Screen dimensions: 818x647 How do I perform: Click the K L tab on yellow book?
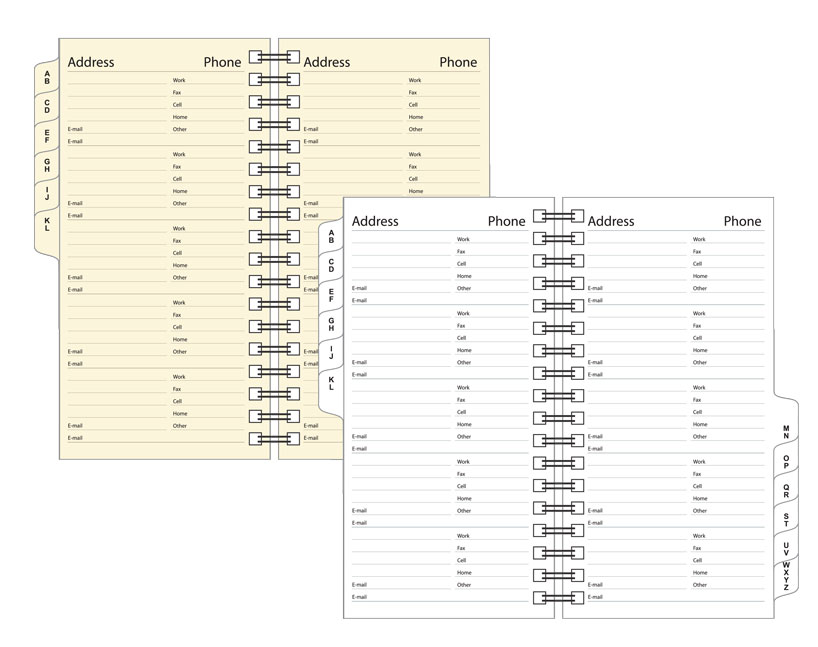(46, 225)
